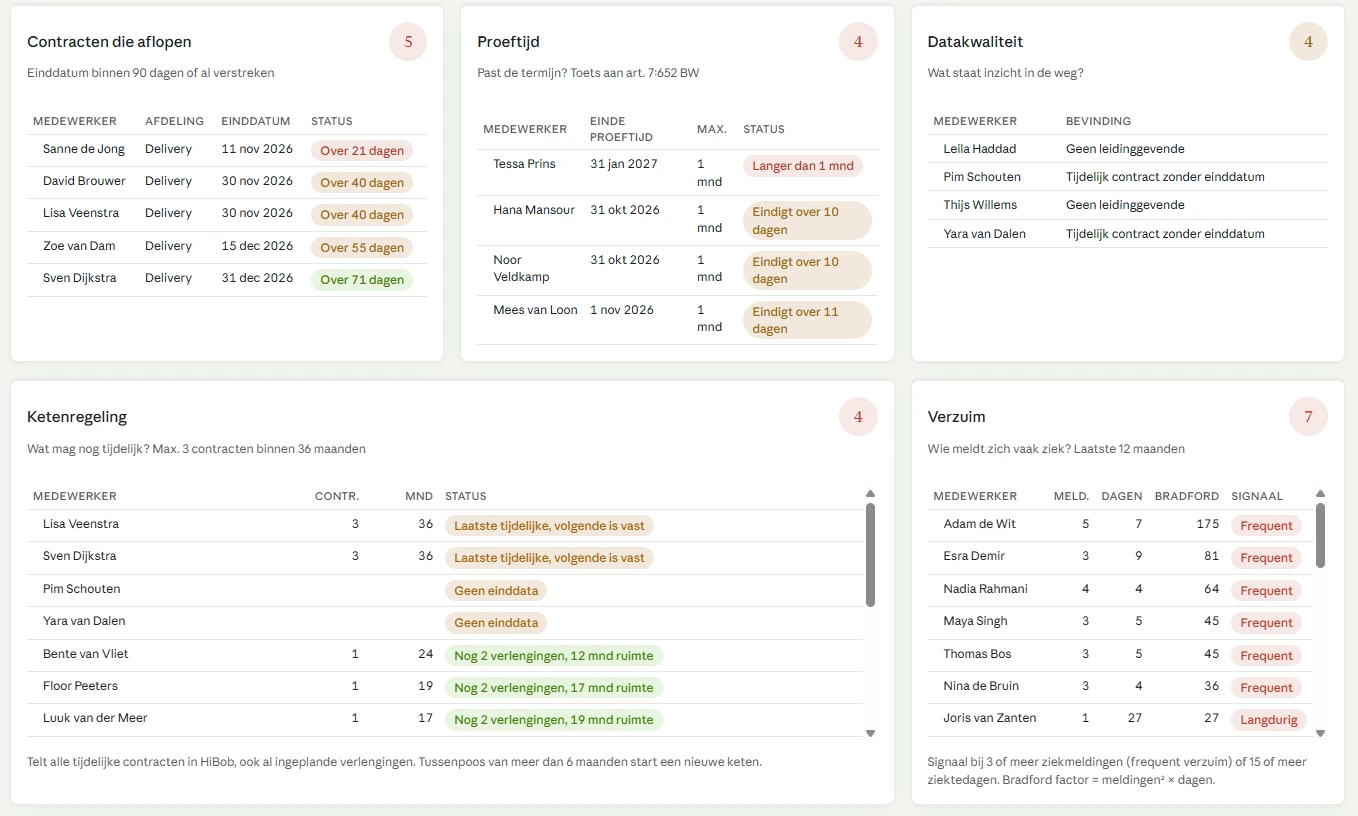Click the 'Geen einddata' status for Pim Schouten
This screenshot has height=816, width=1358.
[496, 591]
